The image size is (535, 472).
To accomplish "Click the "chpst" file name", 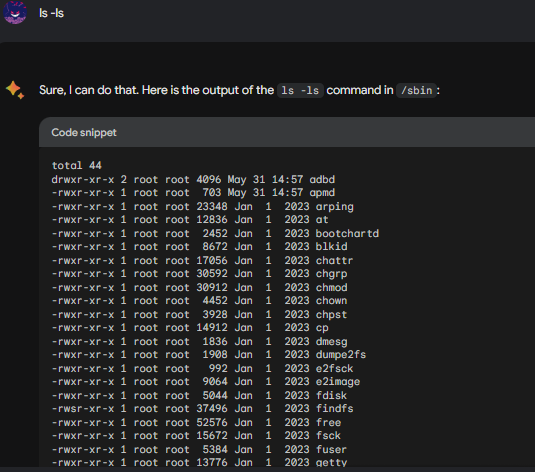I will (x=331, y=314).
